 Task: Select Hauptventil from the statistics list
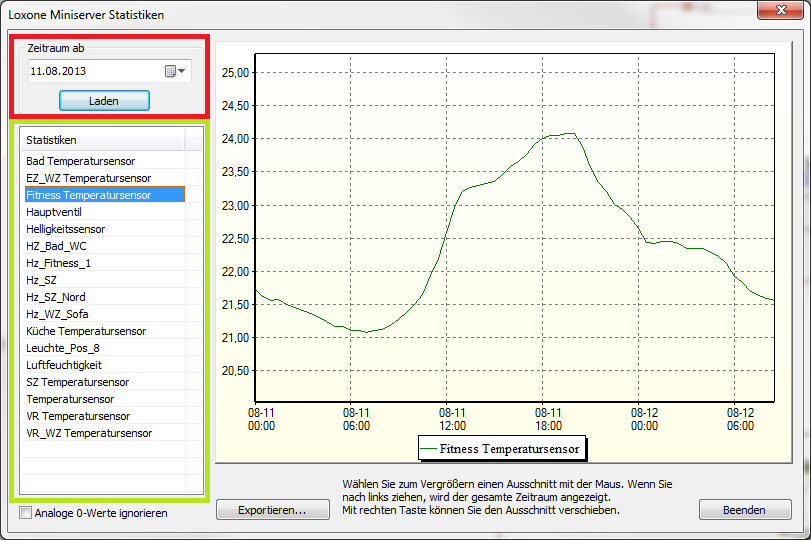[54, 212]
